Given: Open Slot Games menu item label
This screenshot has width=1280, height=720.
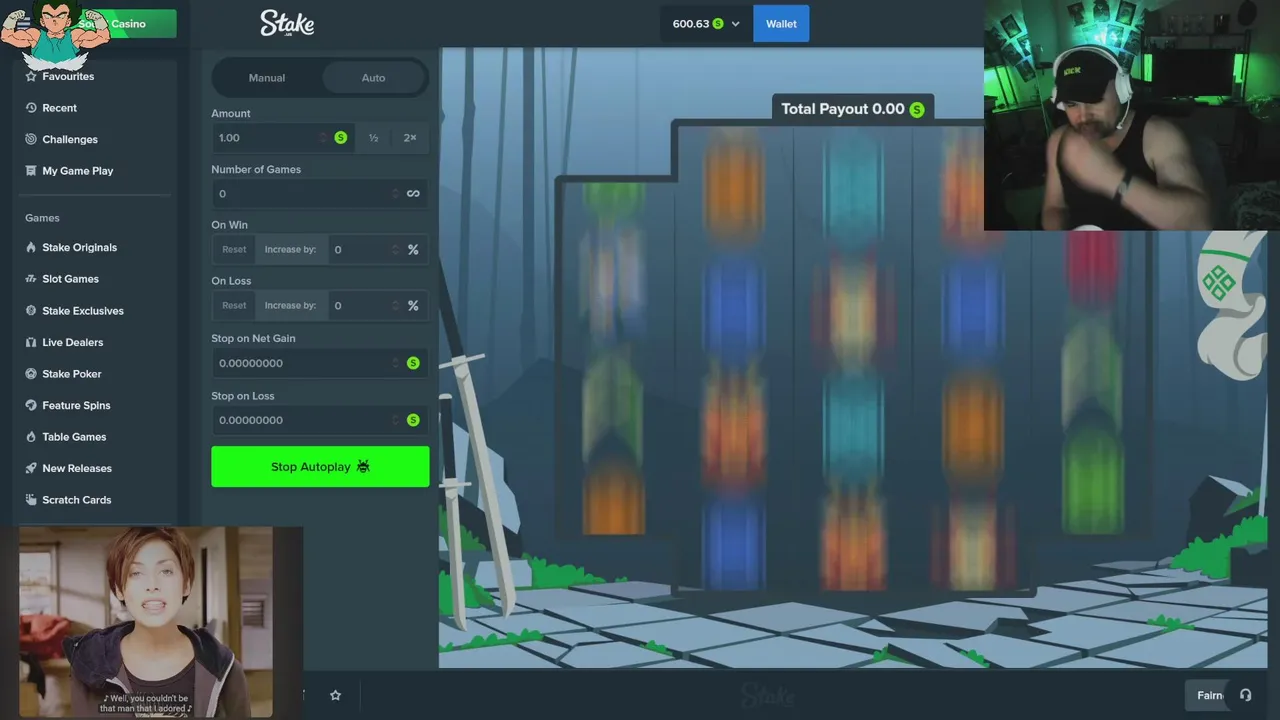Looking at the screenshot, I should click(70, 279).
